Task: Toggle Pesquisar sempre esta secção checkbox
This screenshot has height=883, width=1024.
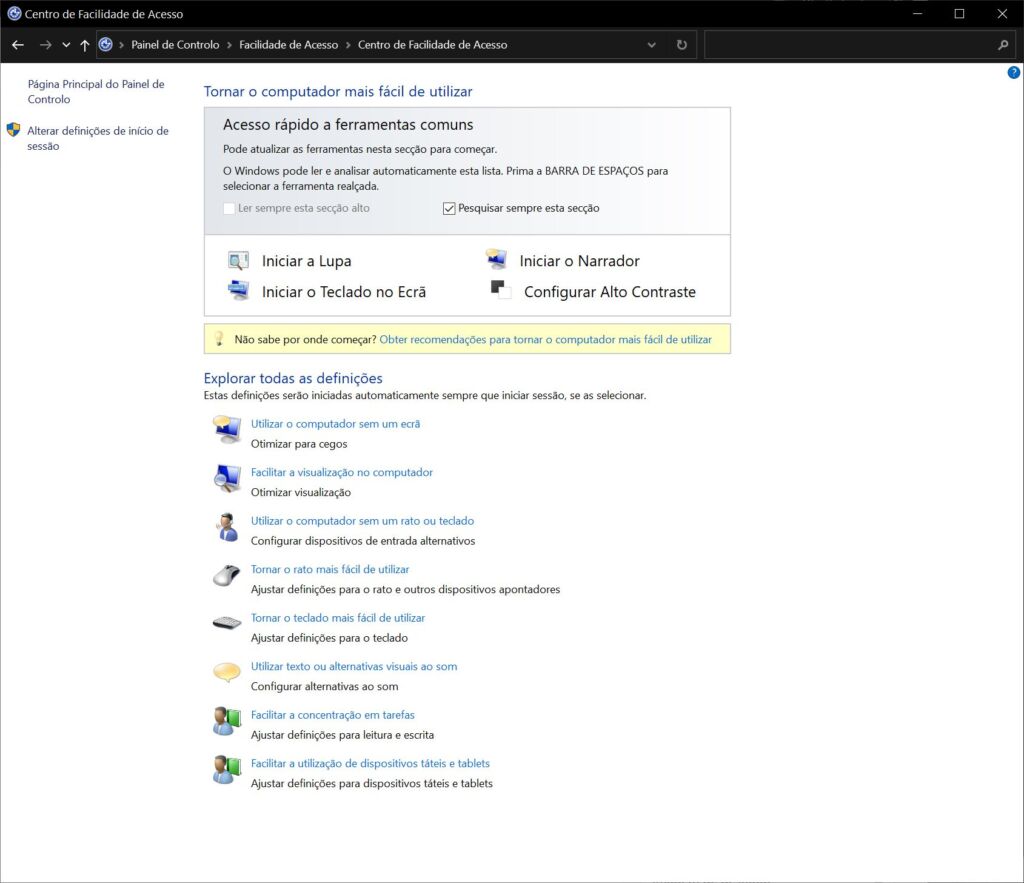Action: (x=449, y=208)
